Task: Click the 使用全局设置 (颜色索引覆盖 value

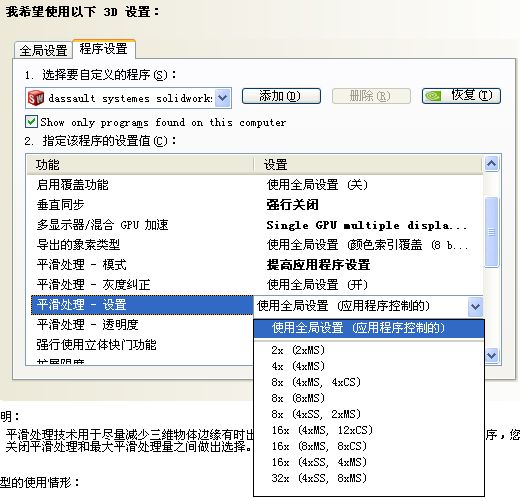Action: point(368,245)
